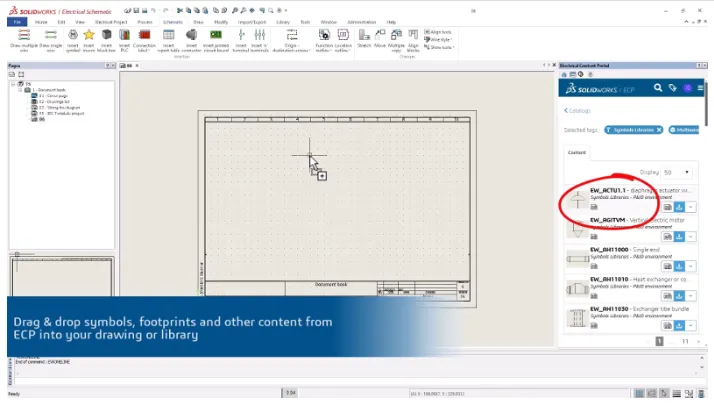714x405 pixels.
Task: Open the Show texts dropdown
Action: point(439,47)
